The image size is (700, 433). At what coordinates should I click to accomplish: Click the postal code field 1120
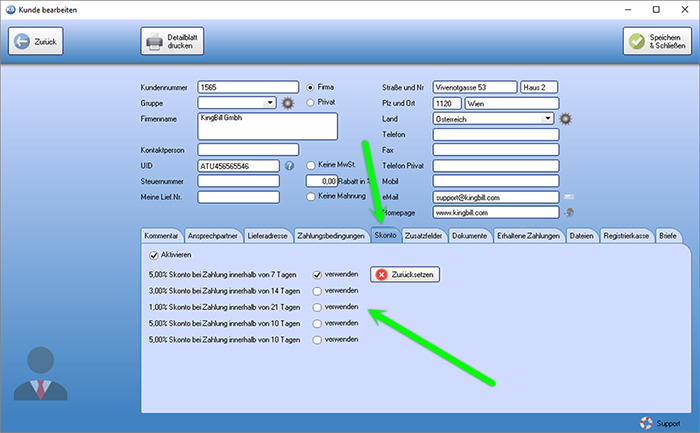[x=447, y=104]
